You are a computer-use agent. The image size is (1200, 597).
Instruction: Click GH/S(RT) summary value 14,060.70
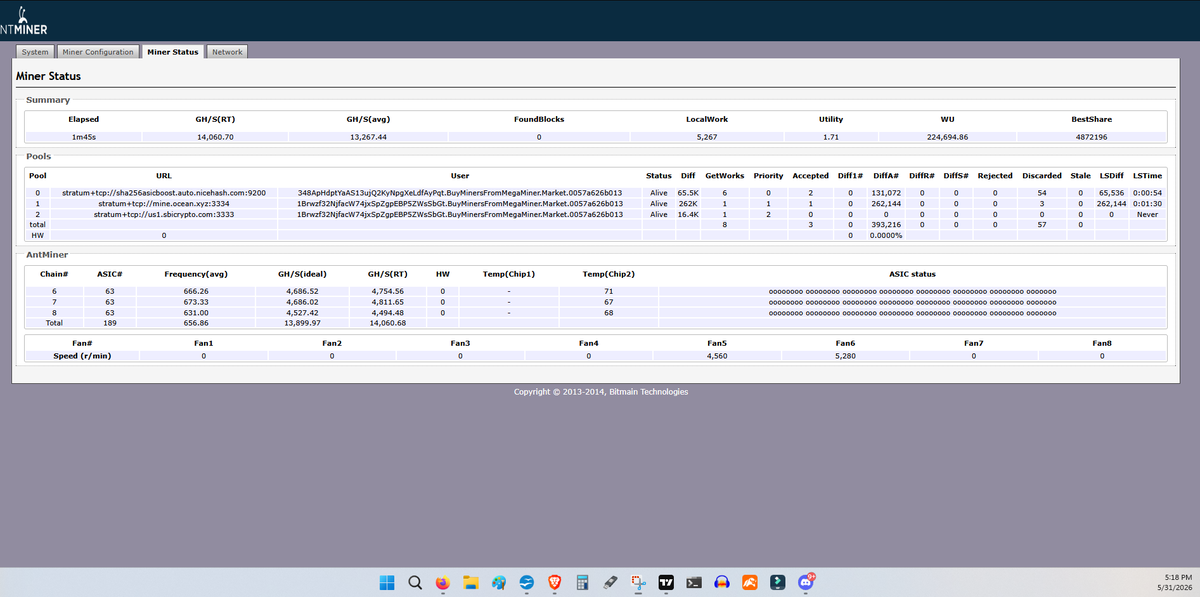coord(215,137)
